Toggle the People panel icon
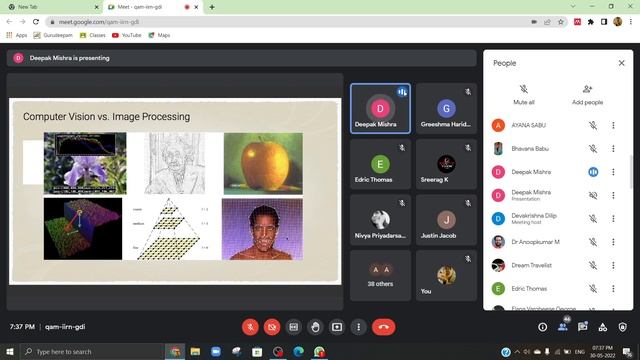 click(x=563, y=327)
